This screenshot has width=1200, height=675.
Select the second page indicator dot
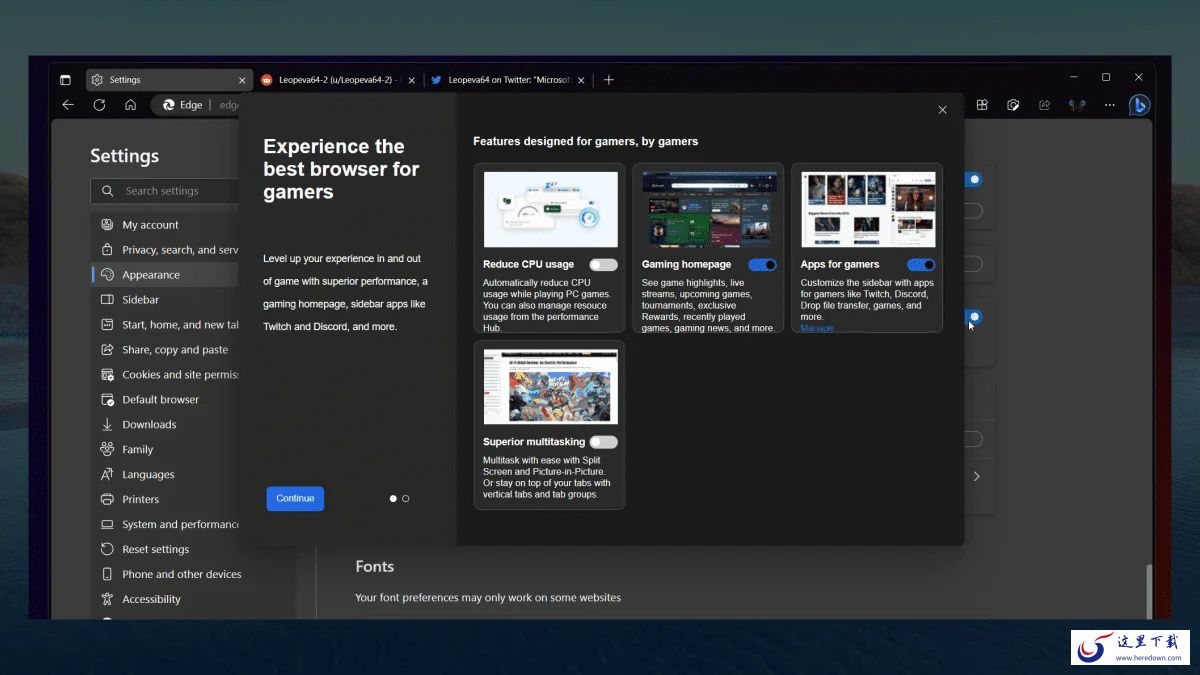tap(405, 498)
